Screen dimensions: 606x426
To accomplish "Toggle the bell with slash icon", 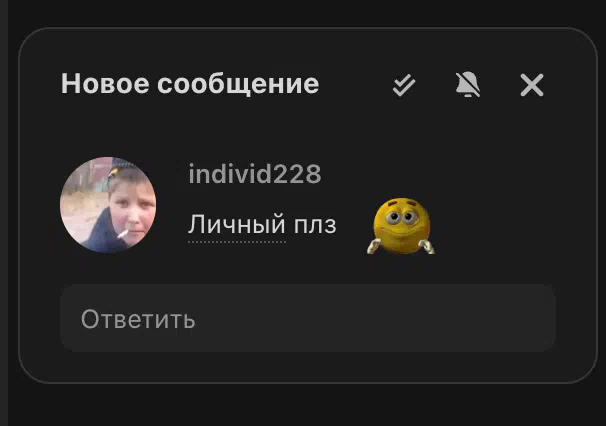I will (x=468, y=85).
